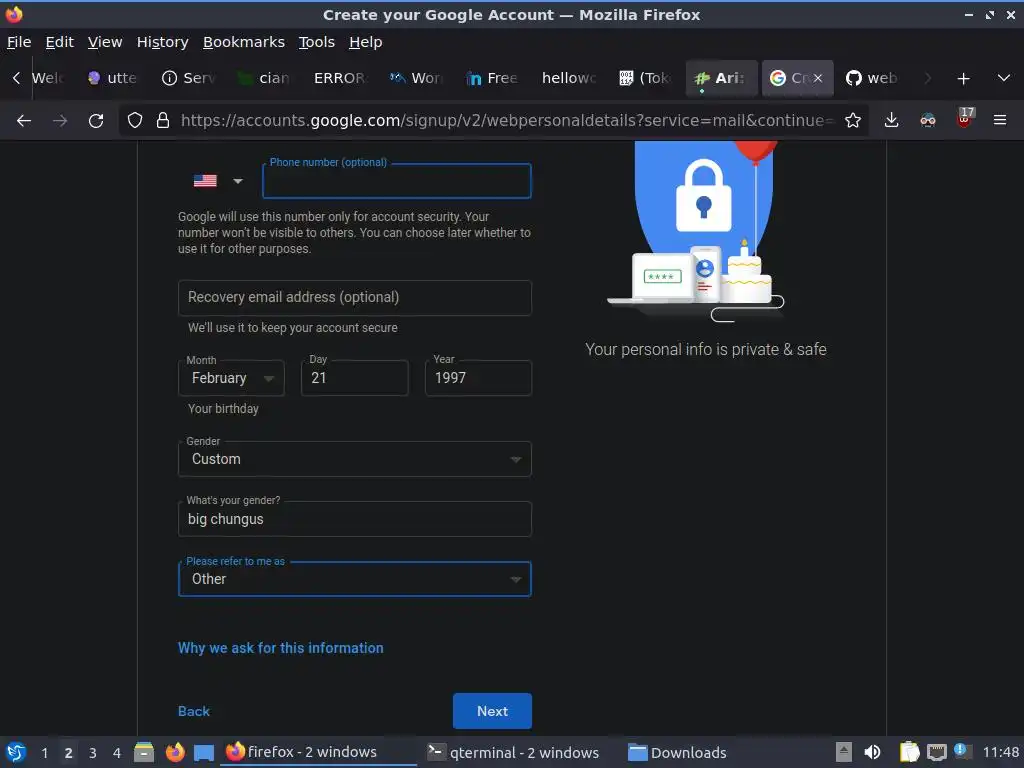Click the Back link
This screenshot has height=768, width=1024.
[194, 711]
